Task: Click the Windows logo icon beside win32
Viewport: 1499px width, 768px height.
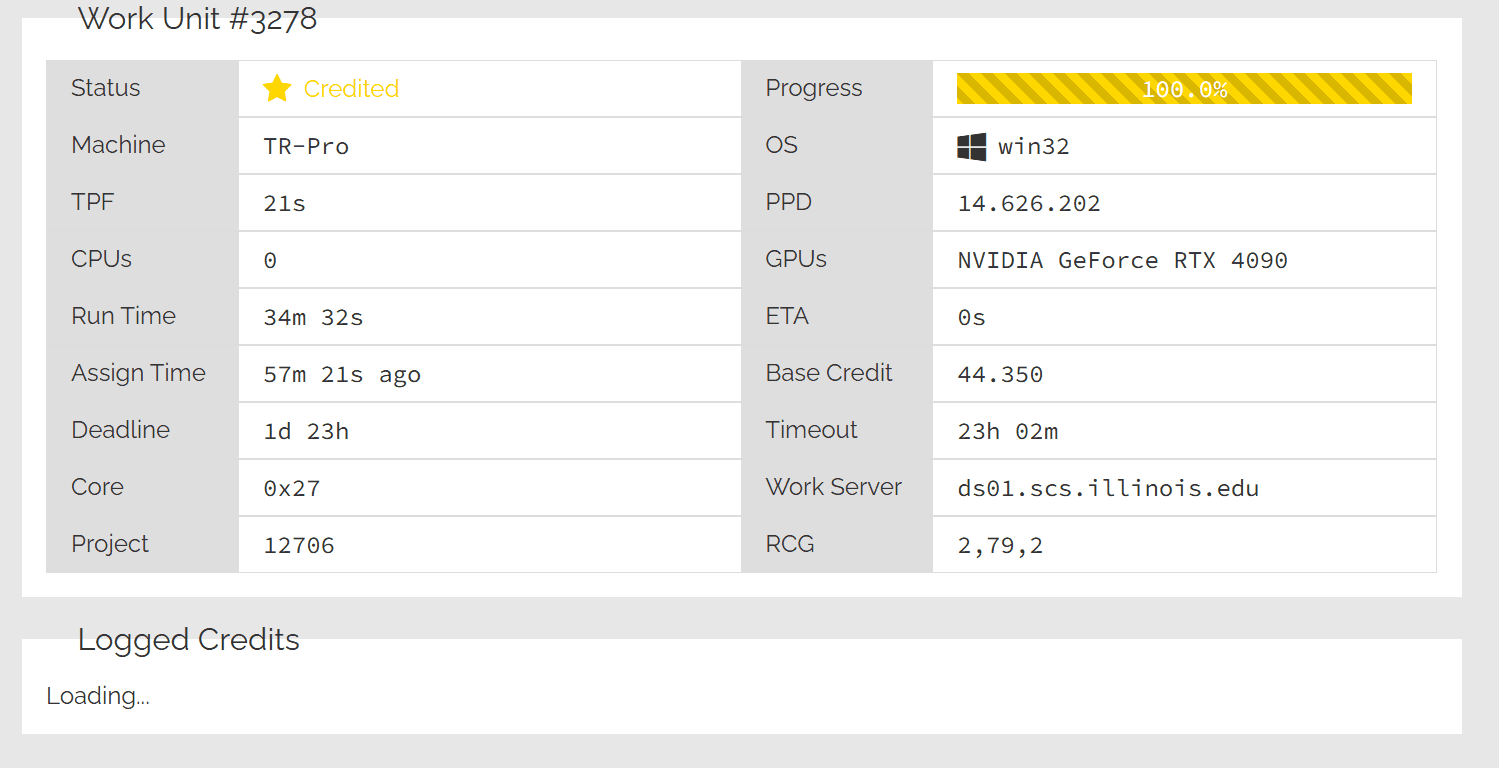Action: pyautogui.click(x=971, y=147)
